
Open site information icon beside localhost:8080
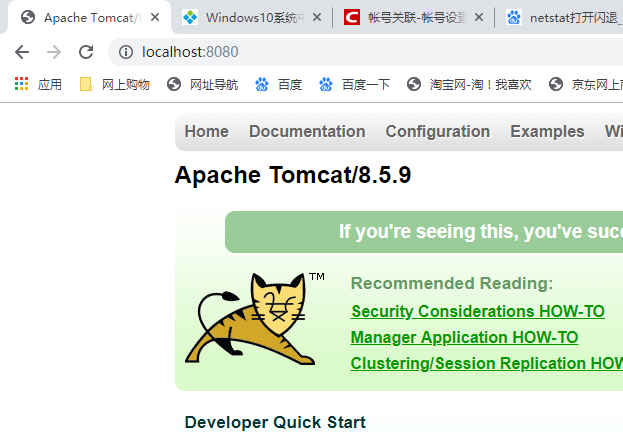coord(126,52)
